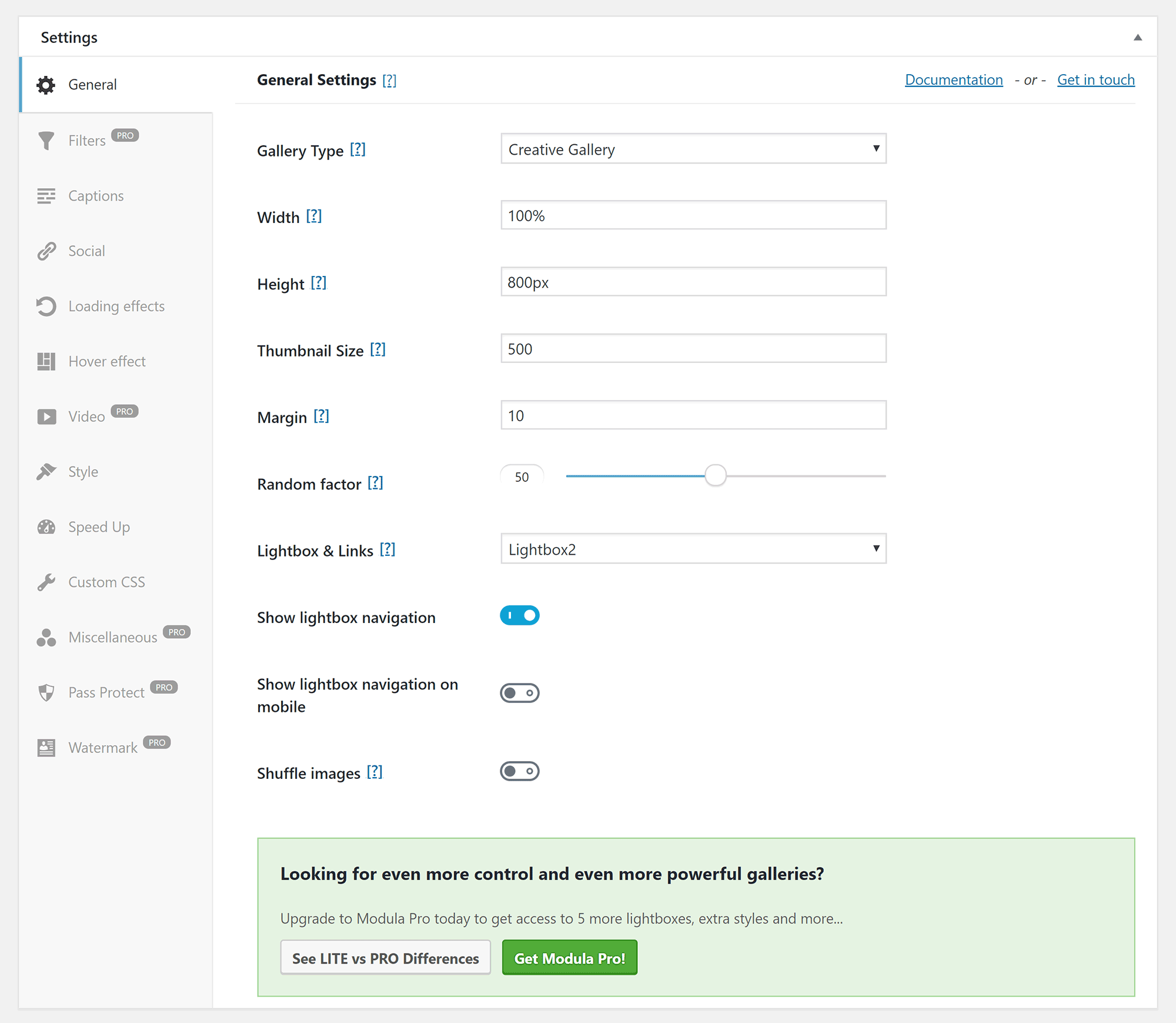Switch to the Custom CSS tab
This screenshot has height=1023, width=1176.
click(x=116, y=582)
